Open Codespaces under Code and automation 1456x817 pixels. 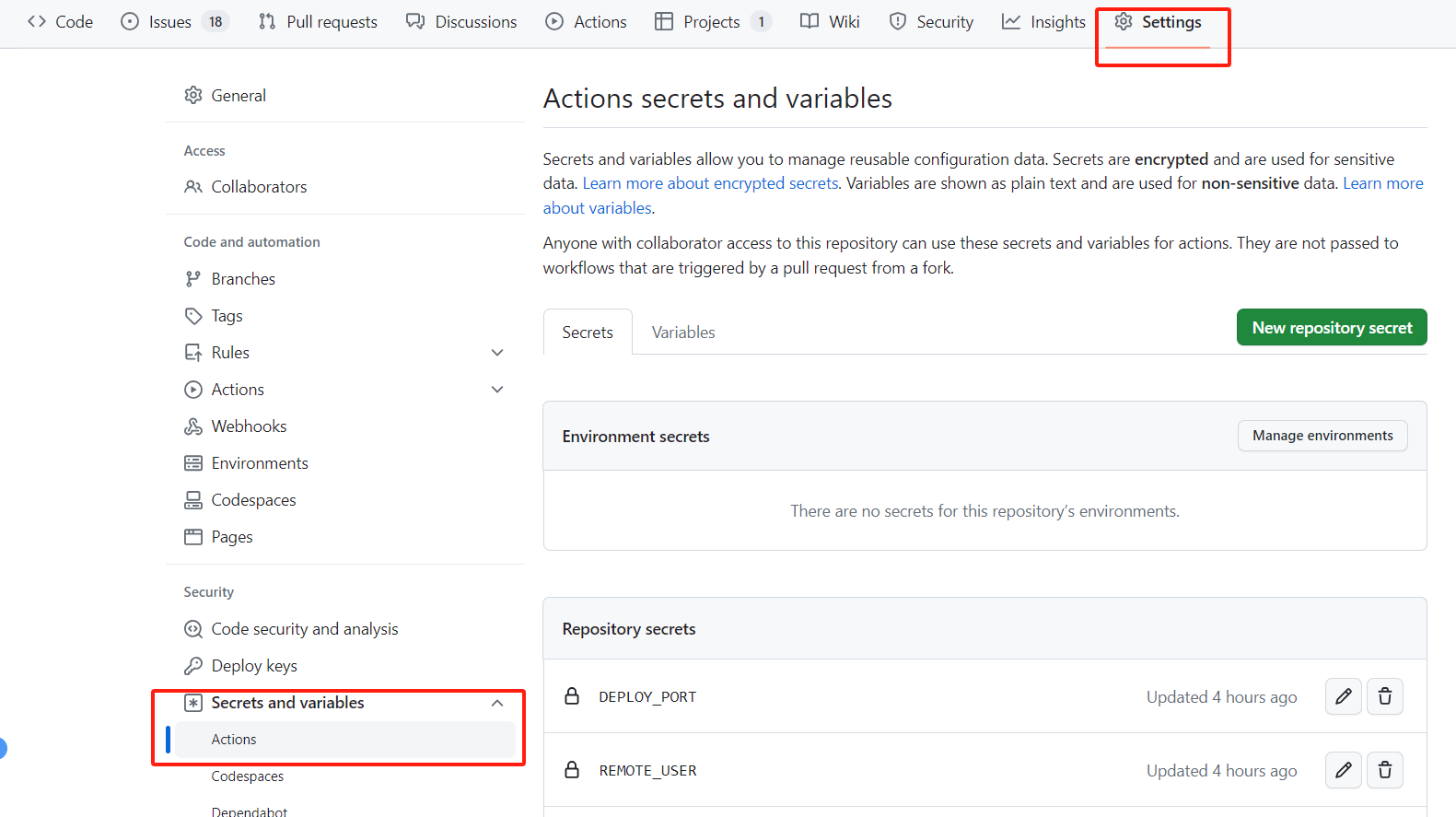tap(253, 500)
